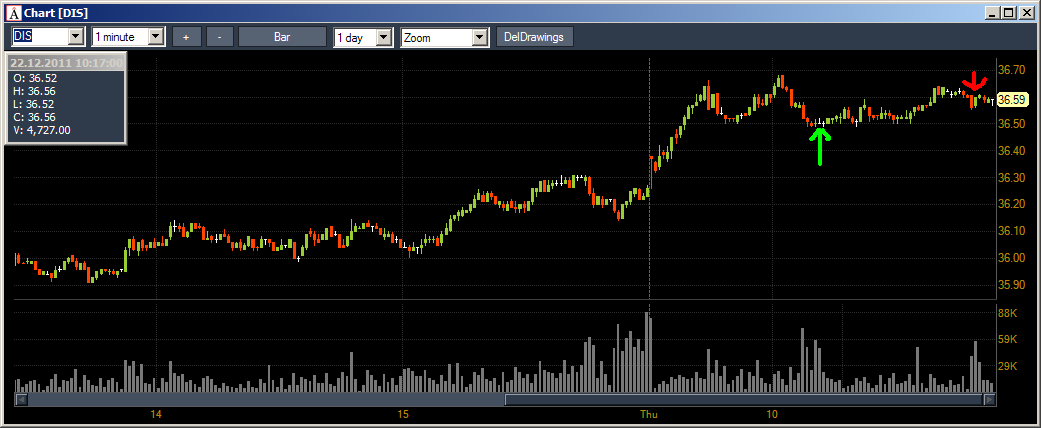Open the DIS symbol dropdown arrow
The image size is (1041, 428).
pyautogui.click(x=76, y=36)
